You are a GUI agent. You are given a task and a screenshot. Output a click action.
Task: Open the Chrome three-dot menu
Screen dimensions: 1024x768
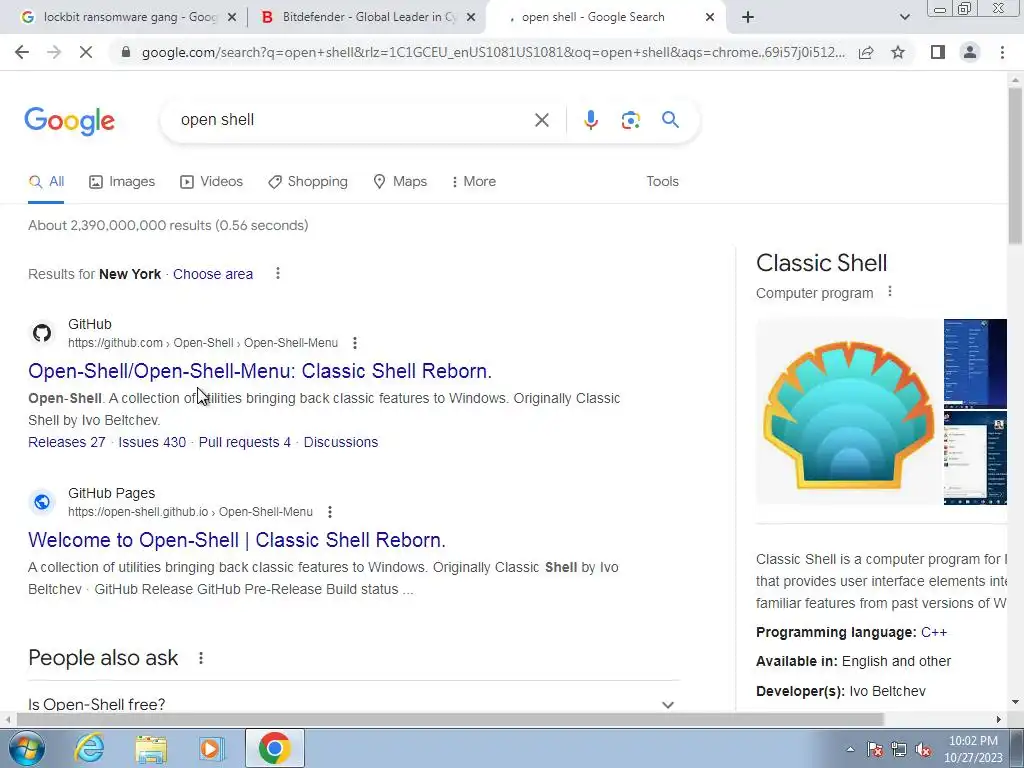pos(1002,52)
